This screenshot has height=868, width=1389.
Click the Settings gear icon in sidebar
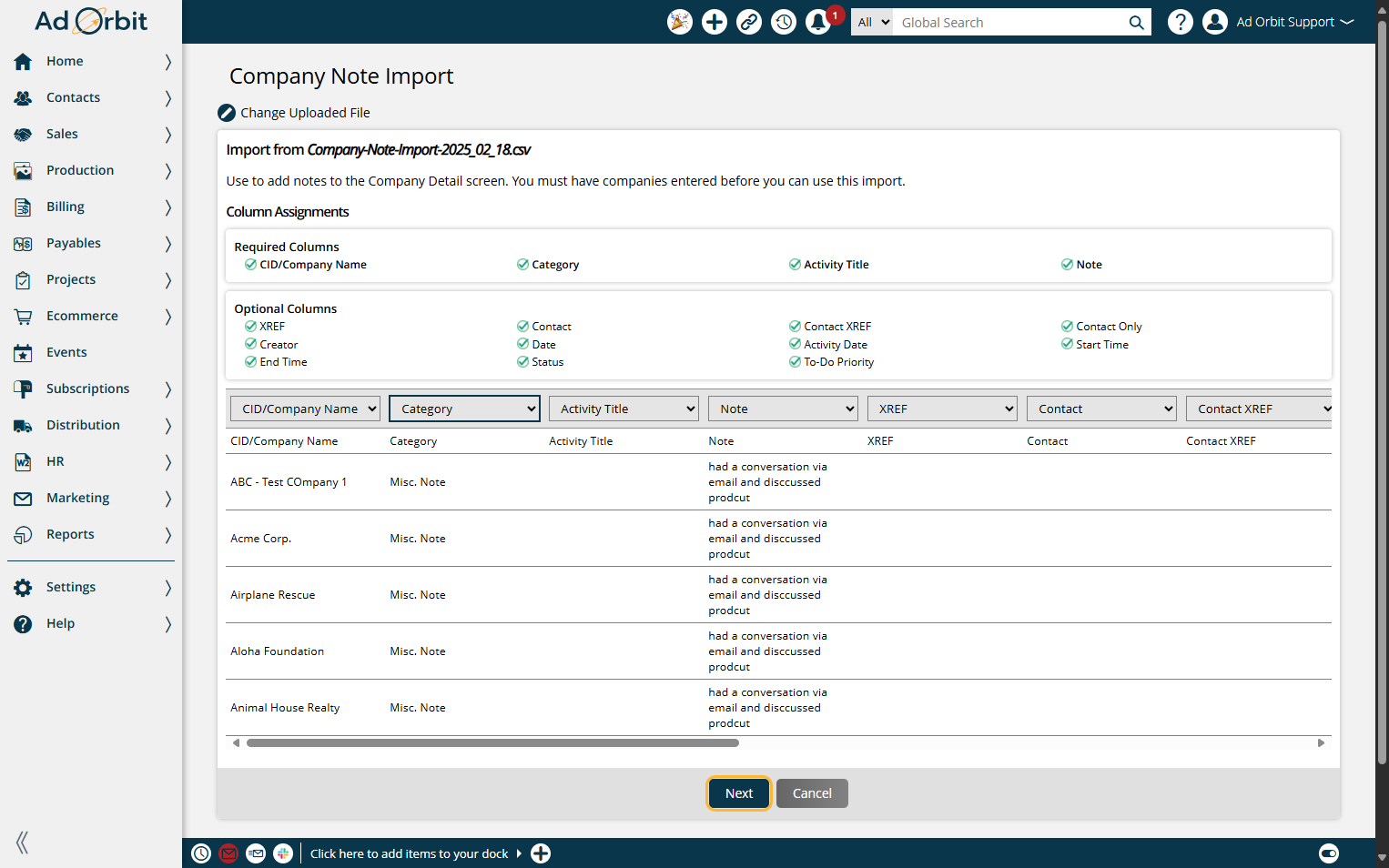tap(23, 587)
